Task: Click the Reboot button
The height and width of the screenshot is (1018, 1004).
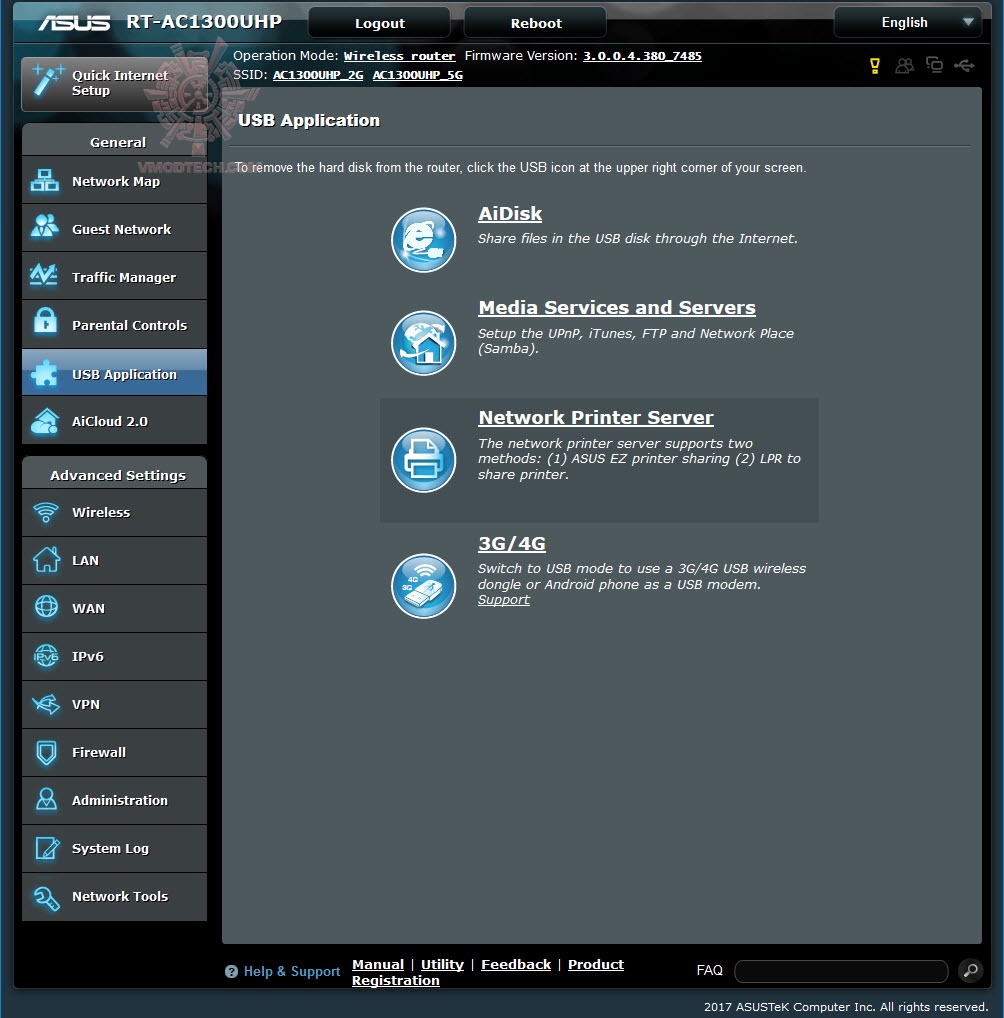Action: coord(536,23)
